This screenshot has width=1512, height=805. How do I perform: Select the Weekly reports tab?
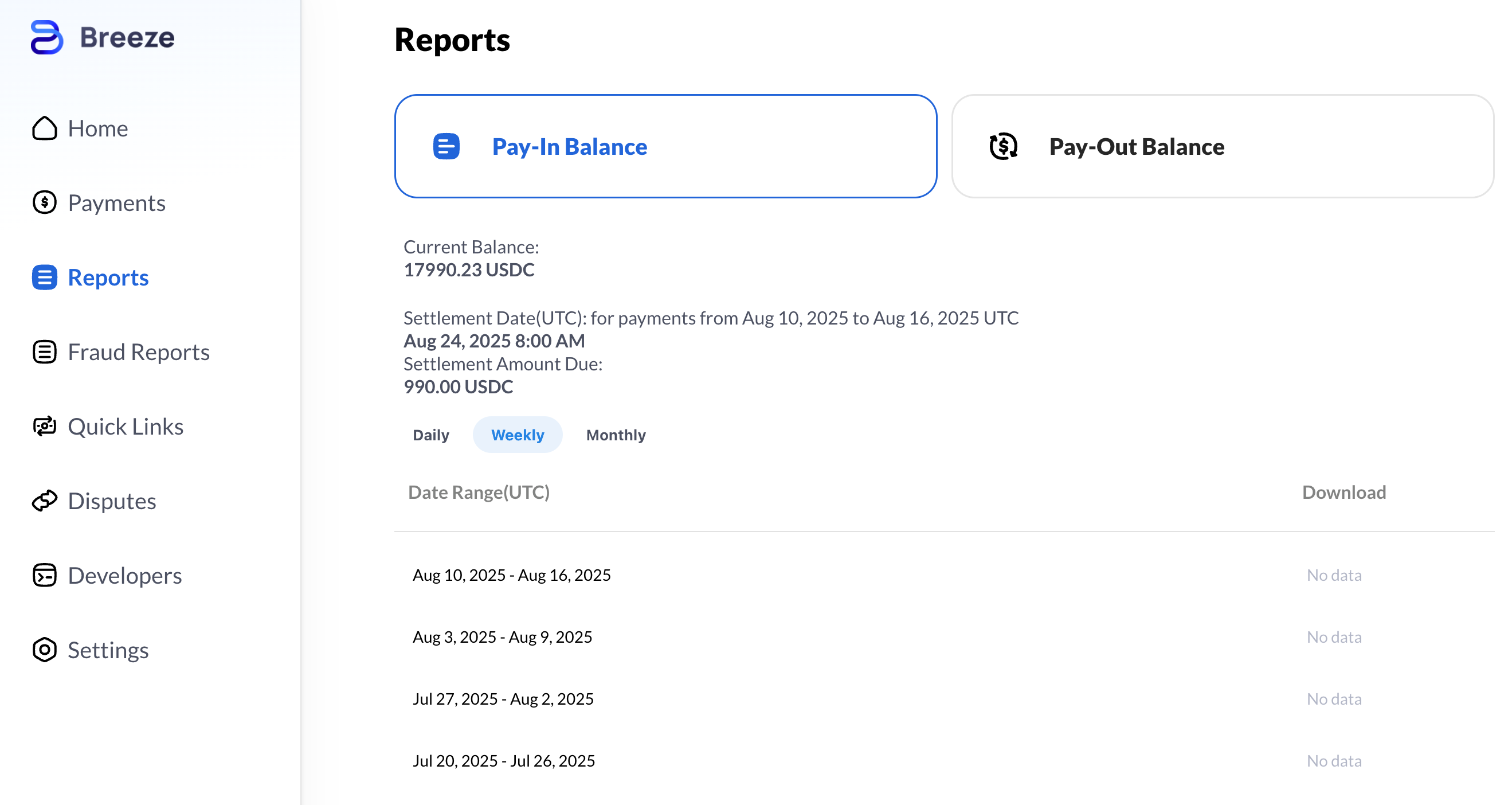click(518, 435)
